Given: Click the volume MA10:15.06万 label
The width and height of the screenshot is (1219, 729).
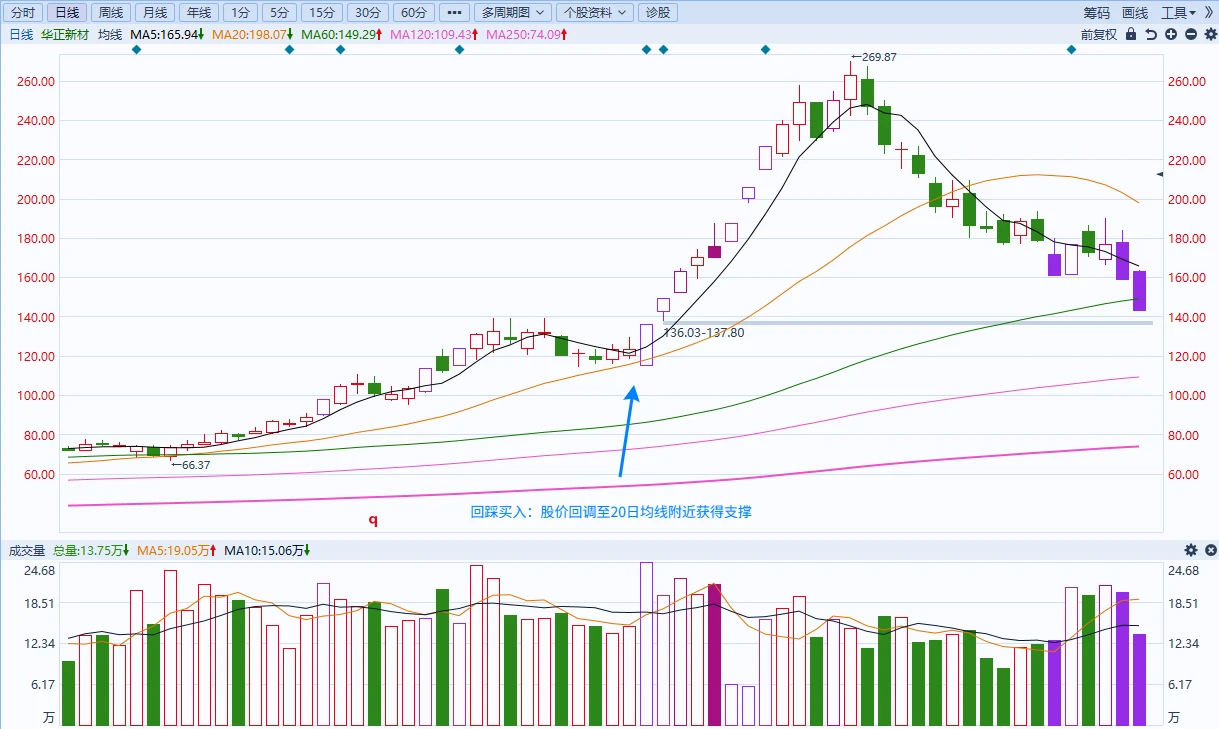Looking at the screenshot, I should [269, 550].
